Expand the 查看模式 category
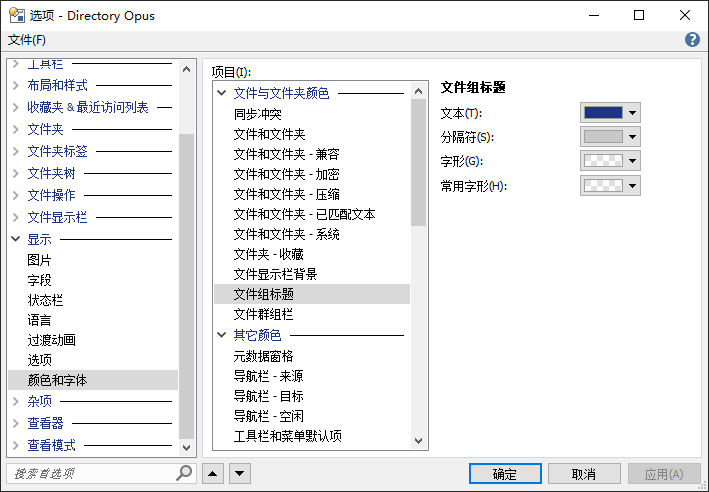The height and width of the screenshot is (492, 709). 16,445
